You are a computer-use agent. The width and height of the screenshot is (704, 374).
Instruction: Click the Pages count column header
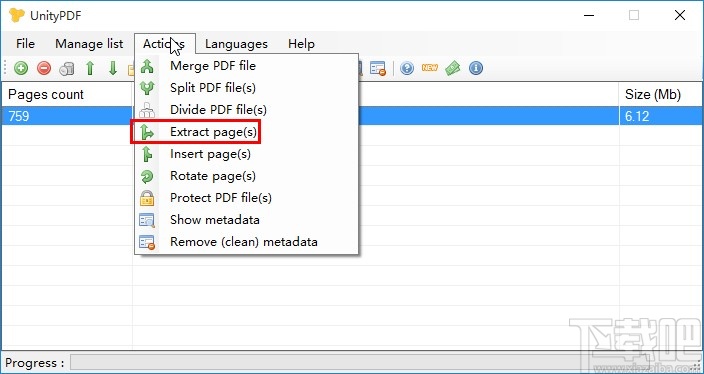[x=67, y=95]
